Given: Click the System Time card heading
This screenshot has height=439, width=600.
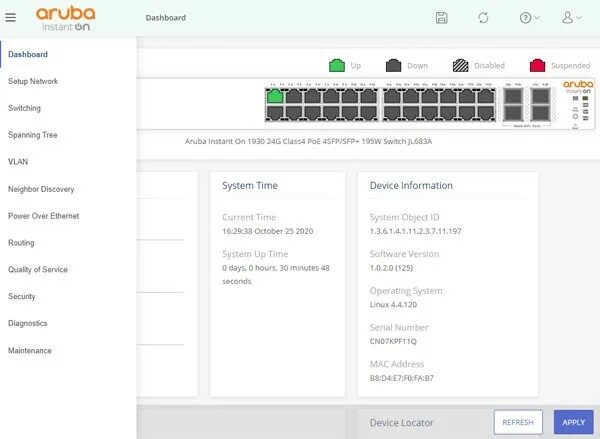Looking at the screenshot, I should [x=250, y=186].
